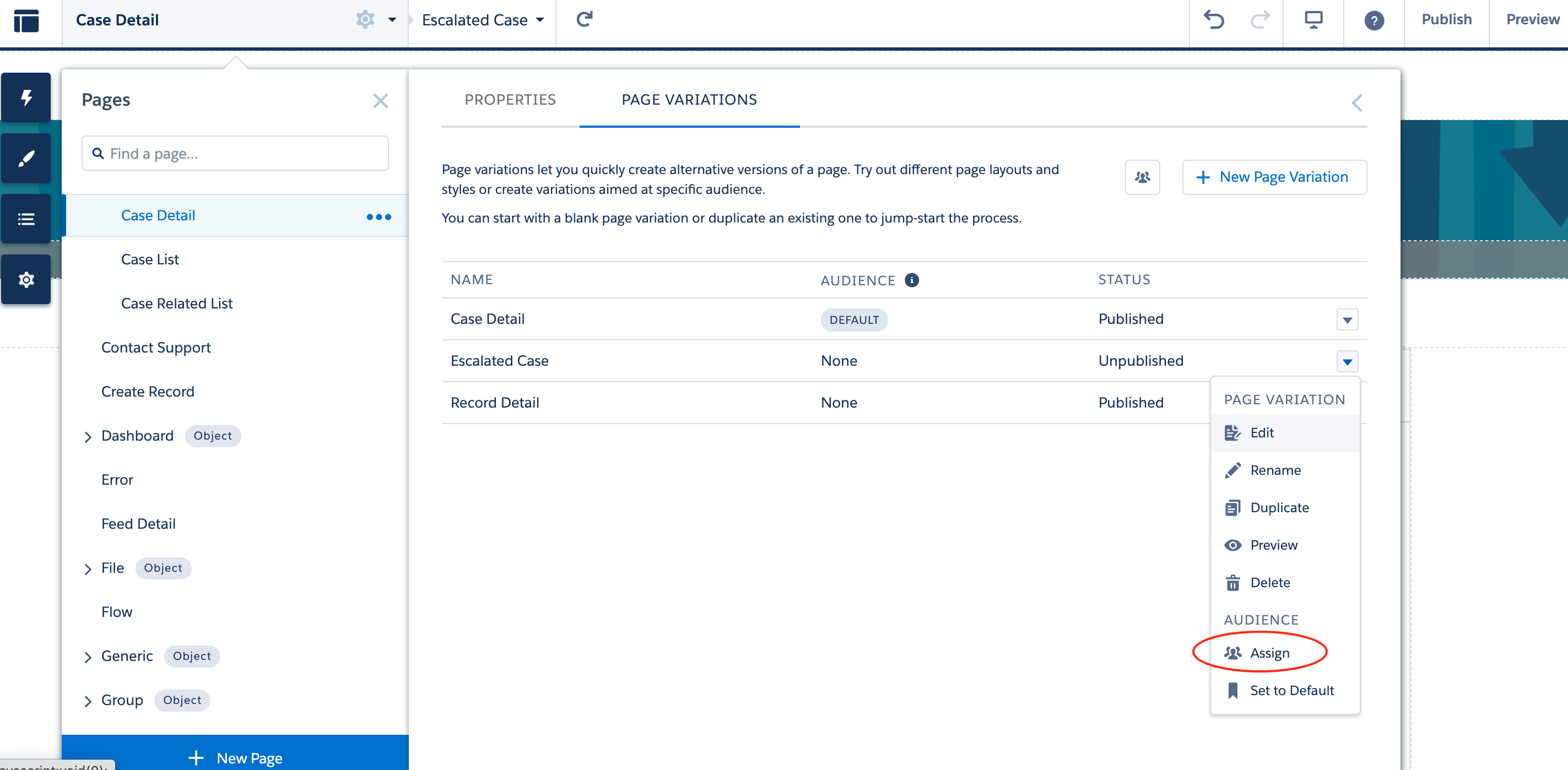Screen dimensions: 1568x770
Task: Click the audience people icon near New Page Variation
Action: coord(1142,177)
